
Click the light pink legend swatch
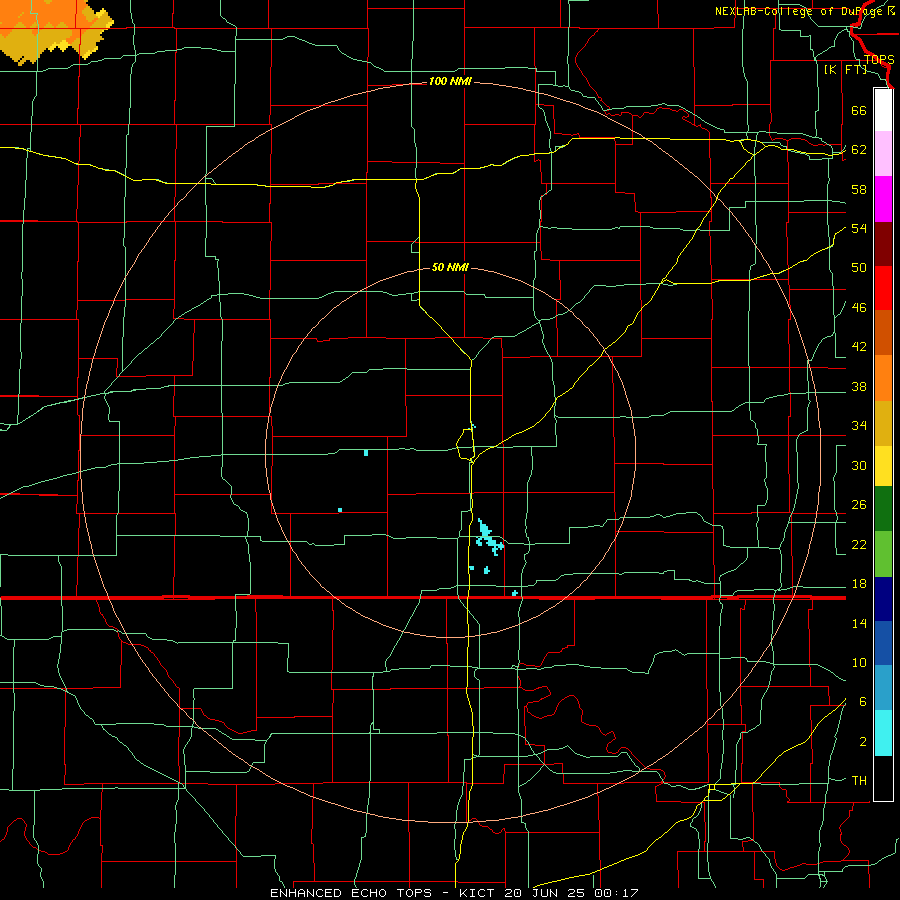point(883,154)
